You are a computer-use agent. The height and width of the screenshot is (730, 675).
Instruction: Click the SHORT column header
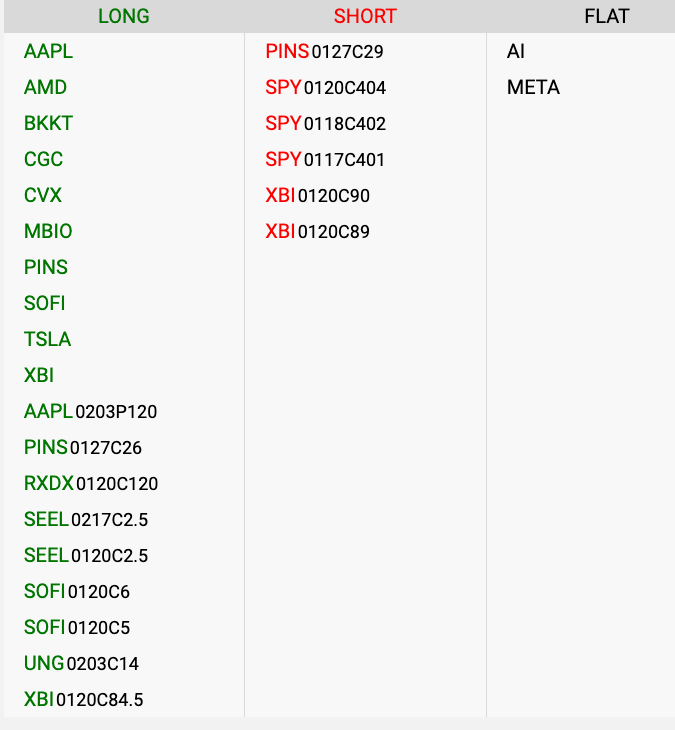tap(365, 16)
